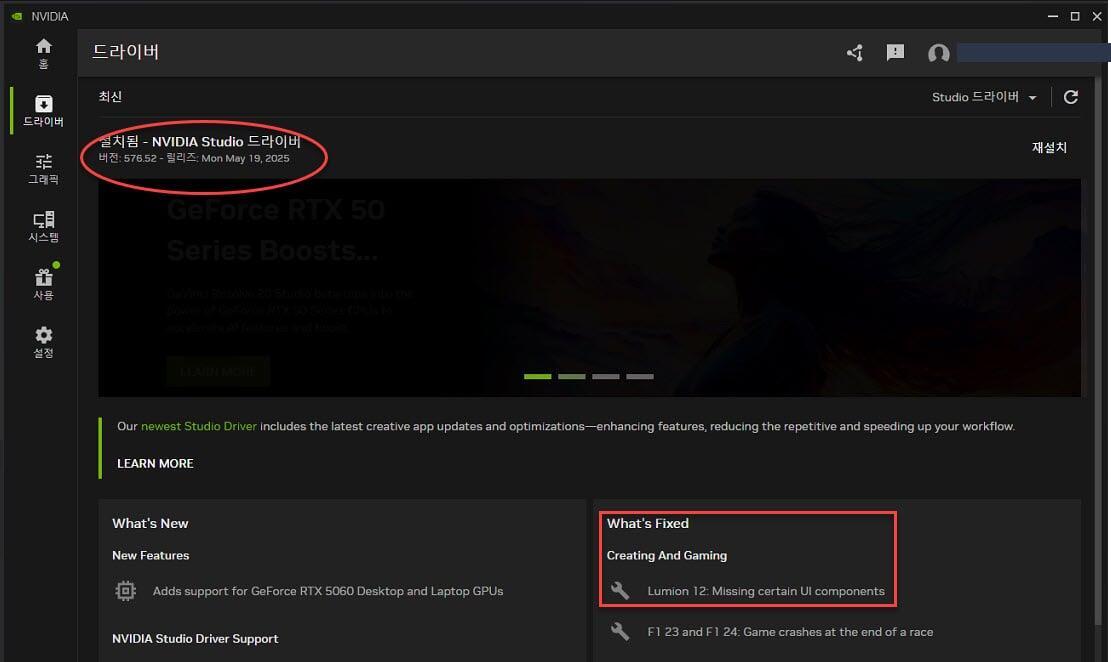Refresh the driver list with reload icon
The width and height of the screenshot is (1111, 662).
pyautogui.click(x=1071, y=97)
